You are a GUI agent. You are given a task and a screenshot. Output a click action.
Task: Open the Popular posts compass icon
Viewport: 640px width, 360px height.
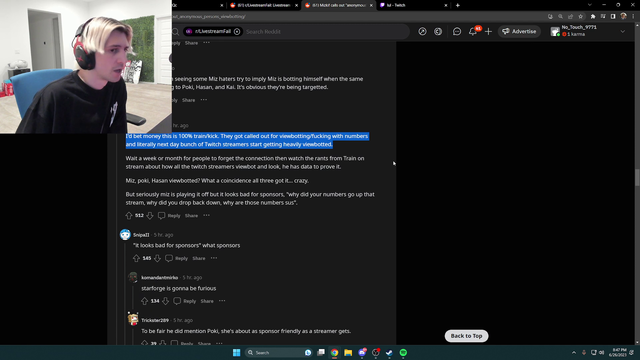(422, 31)
